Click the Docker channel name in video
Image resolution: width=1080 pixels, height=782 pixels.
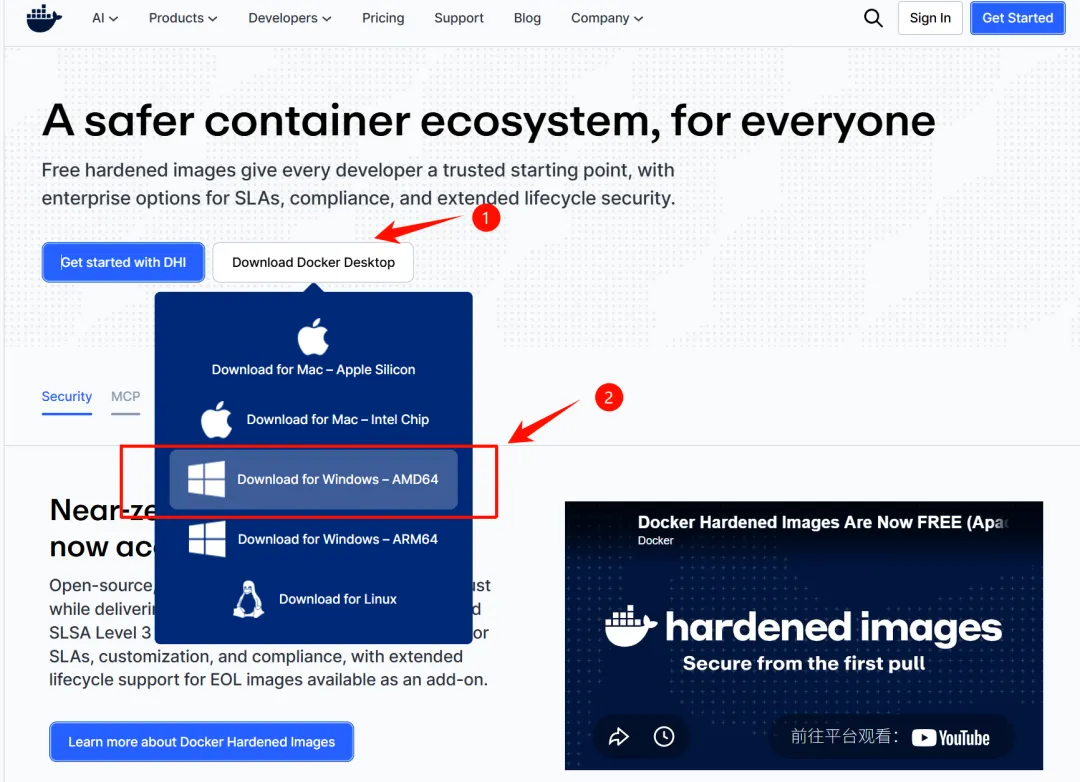(x=655, y=541)
